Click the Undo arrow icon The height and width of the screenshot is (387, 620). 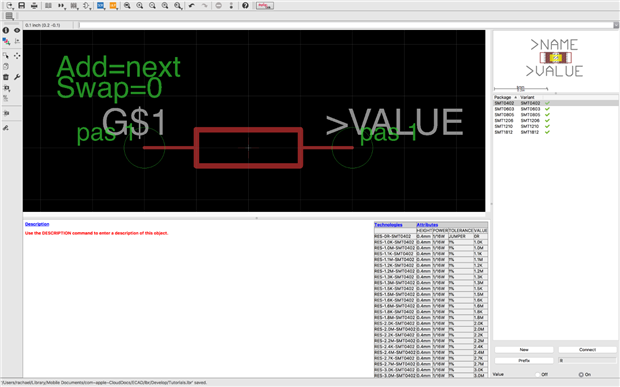click(191, 6)
